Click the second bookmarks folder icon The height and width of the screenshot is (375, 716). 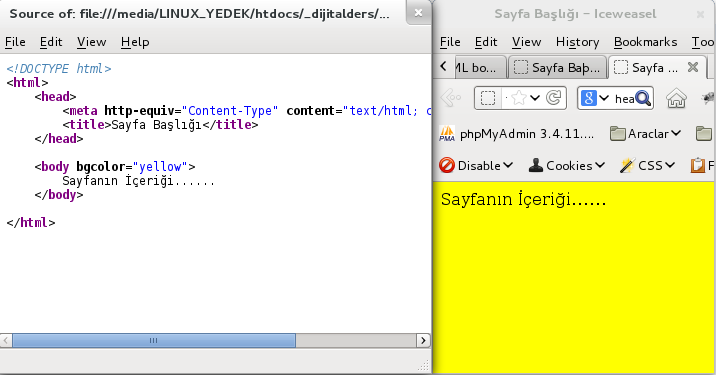703,134
